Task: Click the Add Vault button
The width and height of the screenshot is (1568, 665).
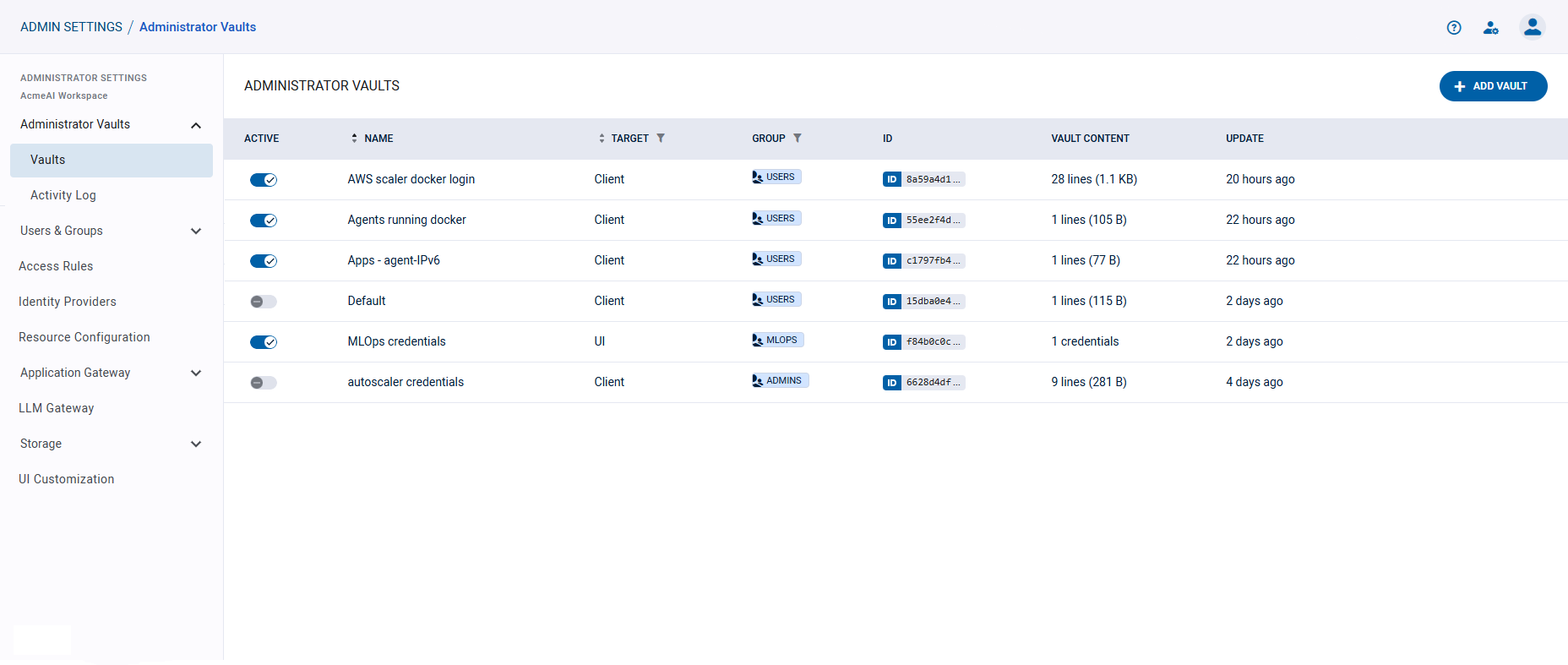Action: [x=1493, y=86]
